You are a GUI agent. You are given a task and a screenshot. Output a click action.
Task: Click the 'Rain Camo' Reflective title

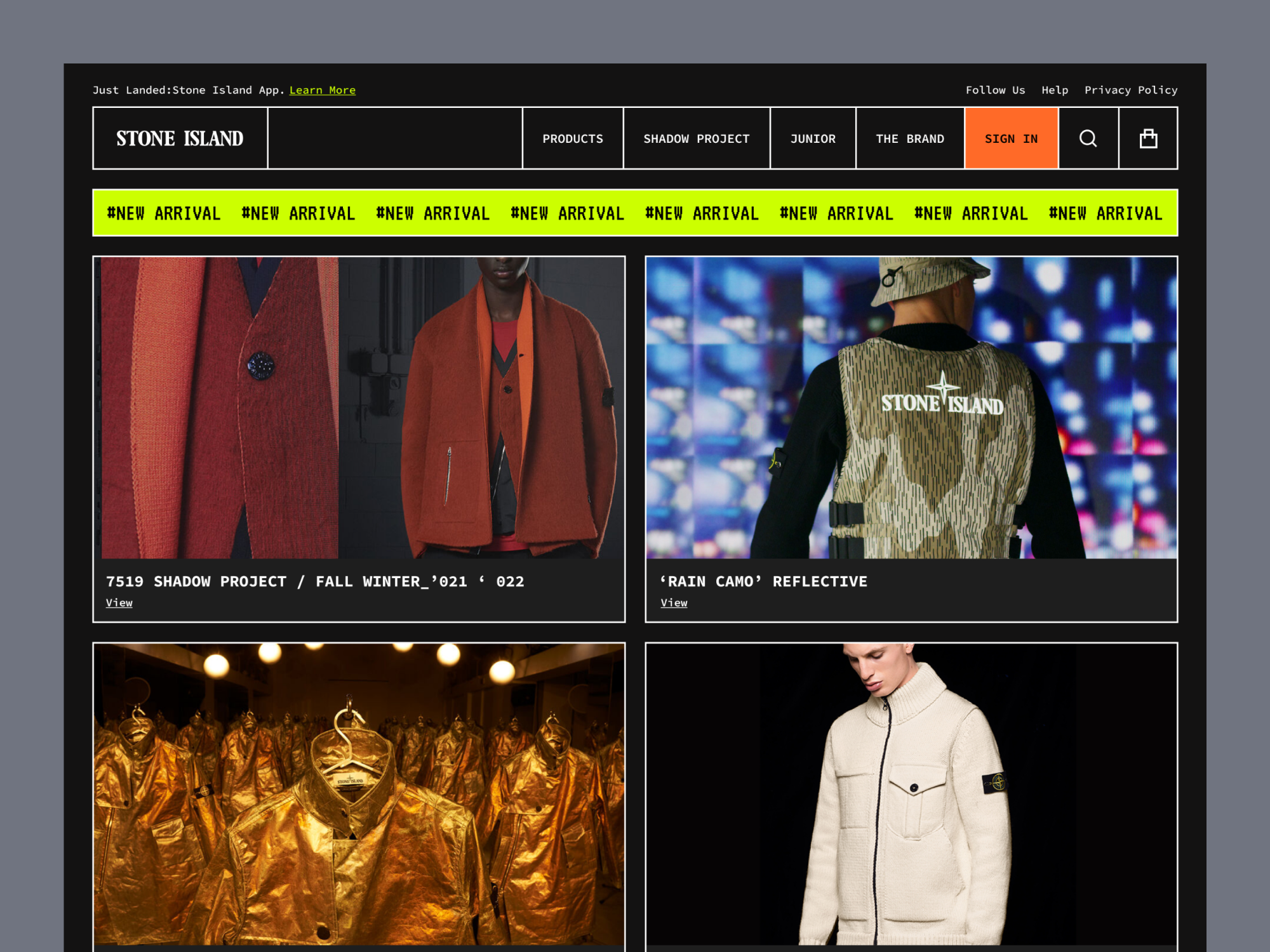point(763,581)
